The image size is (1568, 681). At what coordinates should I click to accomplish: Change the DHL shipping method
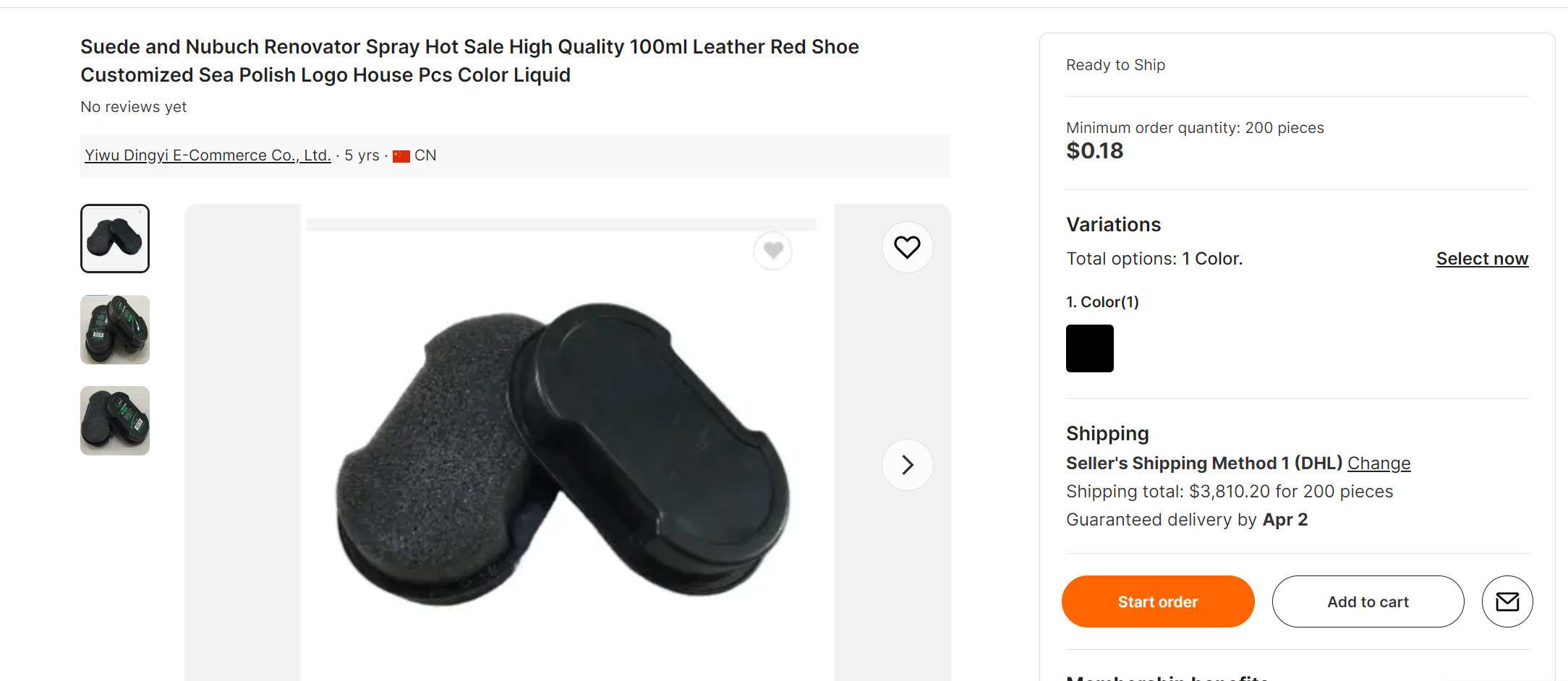tap(1378, 463)
